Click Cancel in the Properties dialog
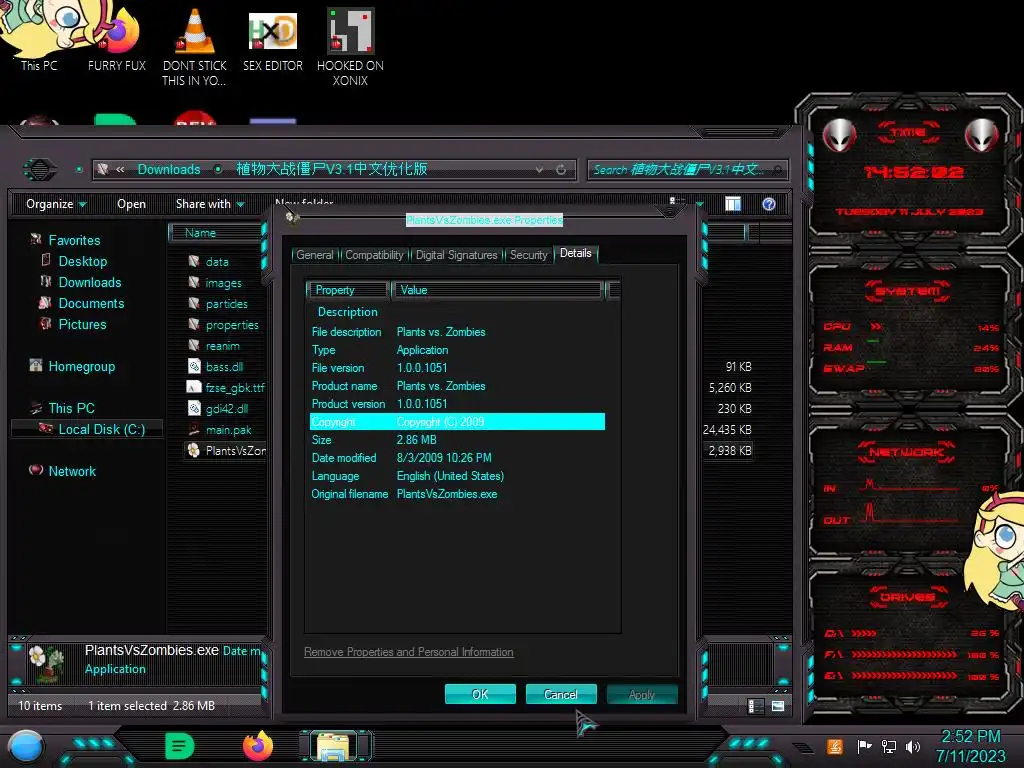Screen dimensions: 1024x768 tap(561, 694)
